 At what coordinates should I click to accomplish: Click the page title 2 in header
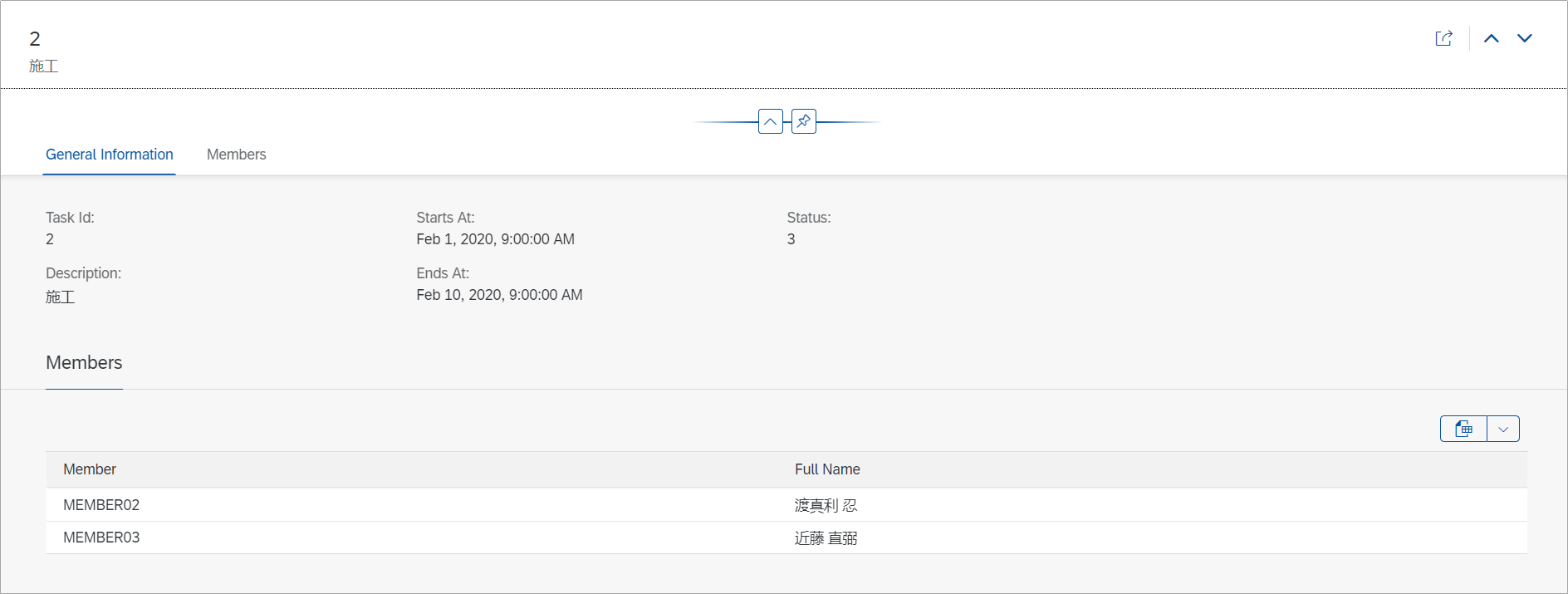[35, 39]
